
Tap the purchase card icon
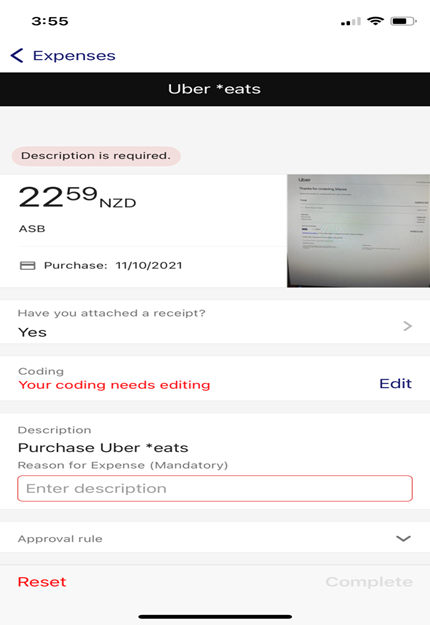(x=27, y=265)
